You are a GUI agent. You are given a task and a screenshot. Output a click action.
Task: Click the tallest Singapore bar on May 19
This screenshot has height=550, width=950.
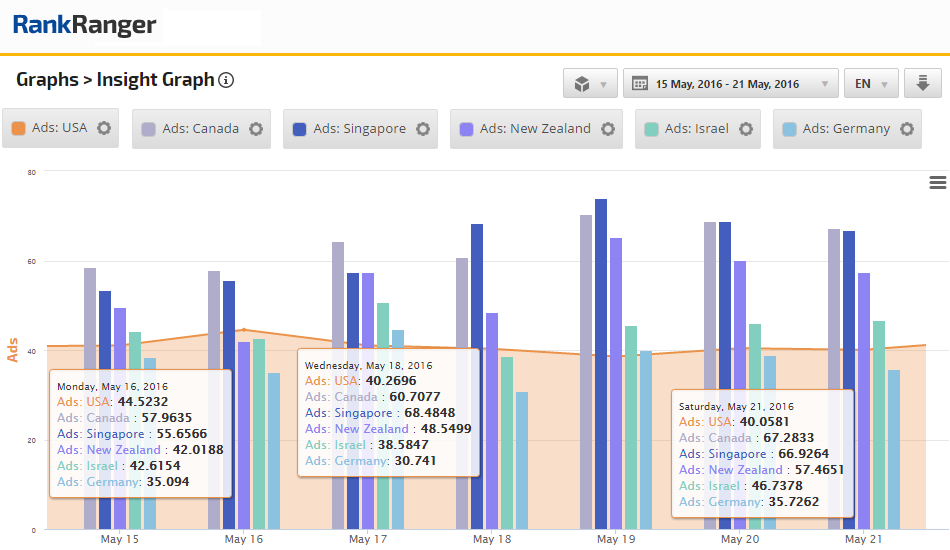pos(601,360)
